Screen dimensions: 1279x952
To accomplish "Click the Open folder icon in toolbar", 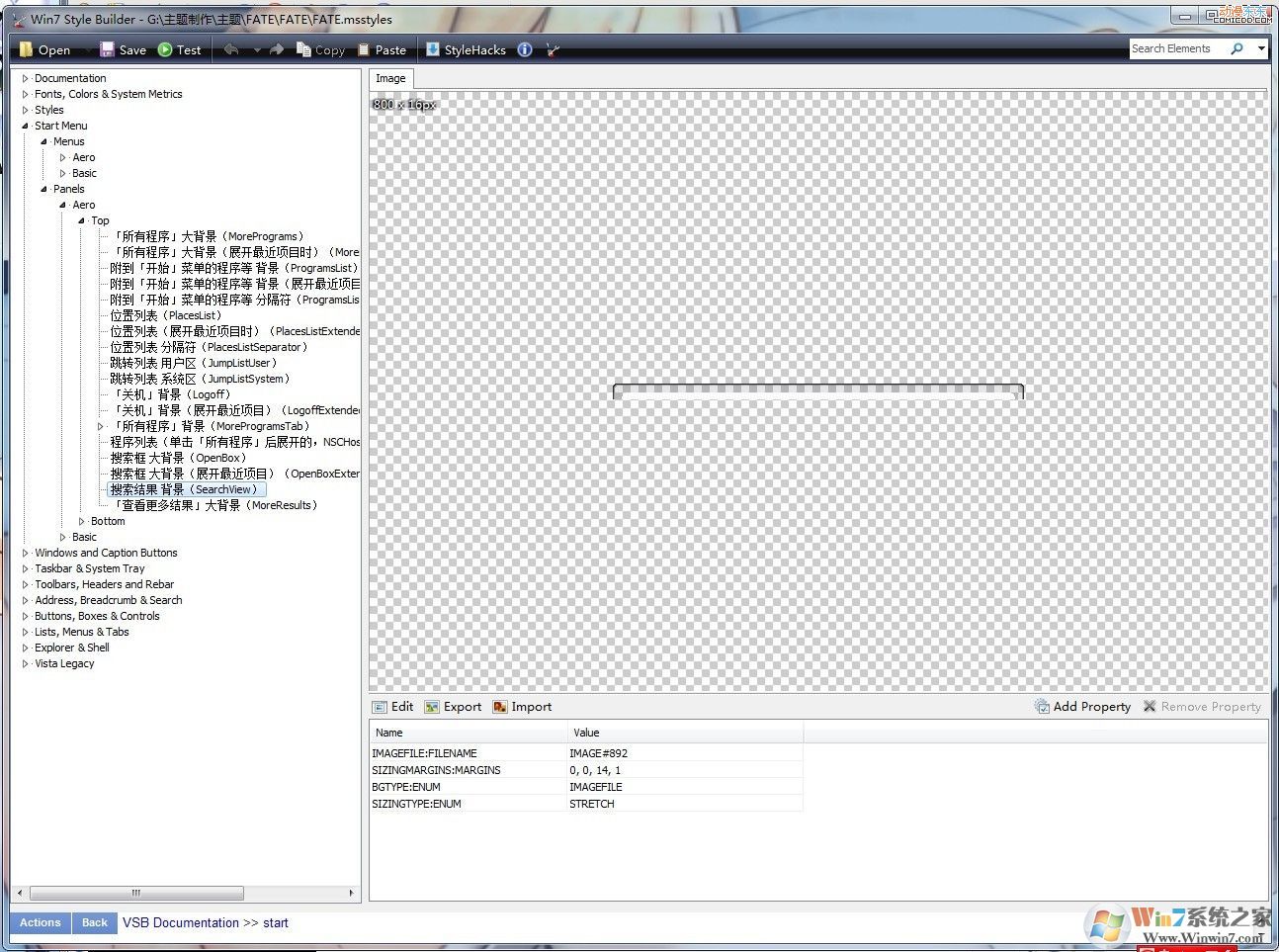I will pyautogui.click(x=27, y=49).
